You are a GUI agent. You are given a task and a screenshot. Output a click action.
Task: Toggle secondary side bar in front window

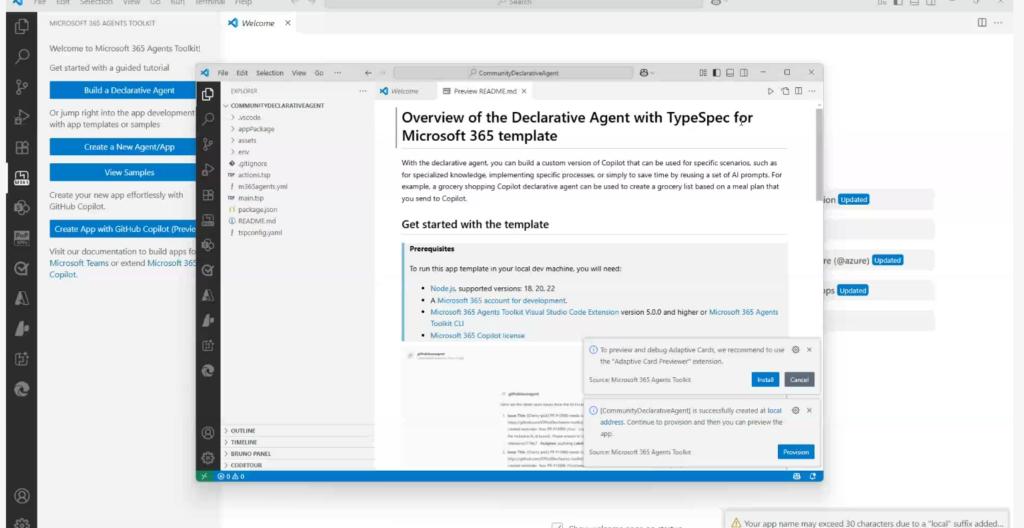(x=744, y=73)
